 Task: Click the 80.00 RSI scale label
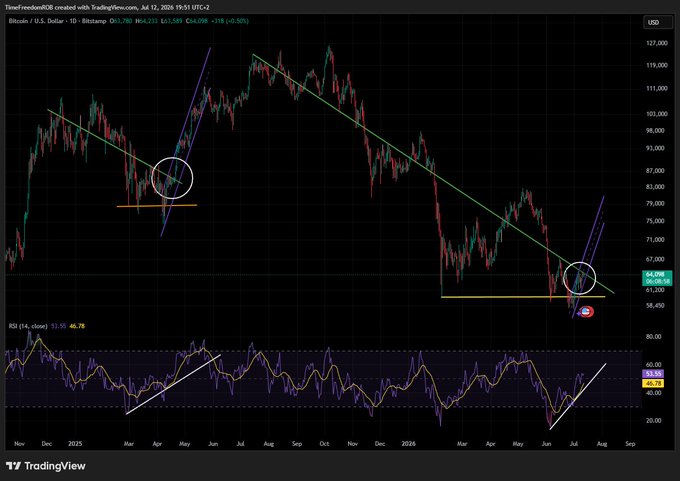[653, 336]
